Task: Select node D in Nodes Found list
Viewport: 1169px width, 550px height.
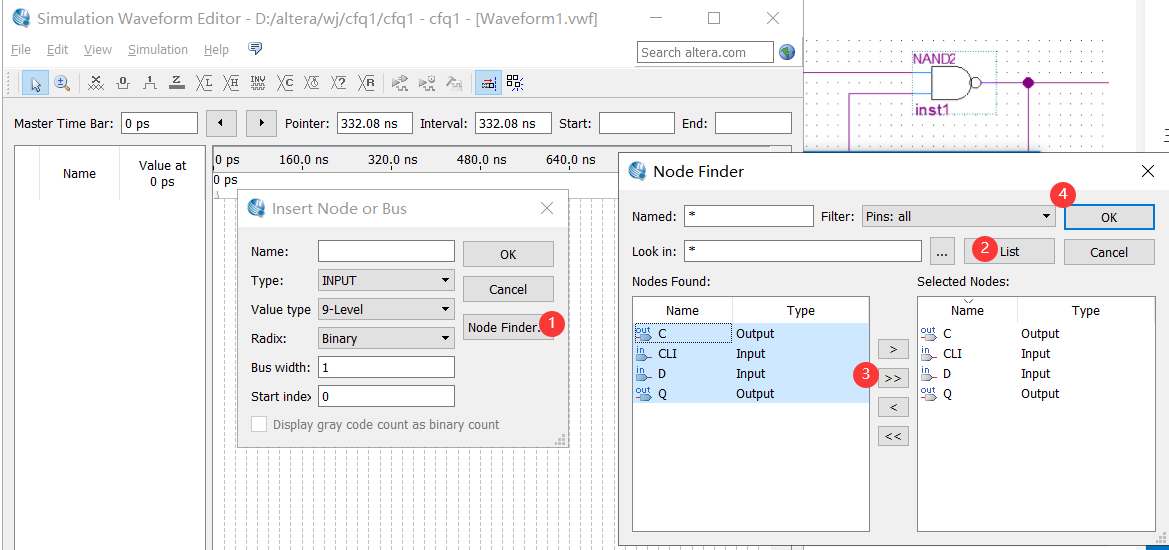Action: pyautogui.click(x=751, y=373)
